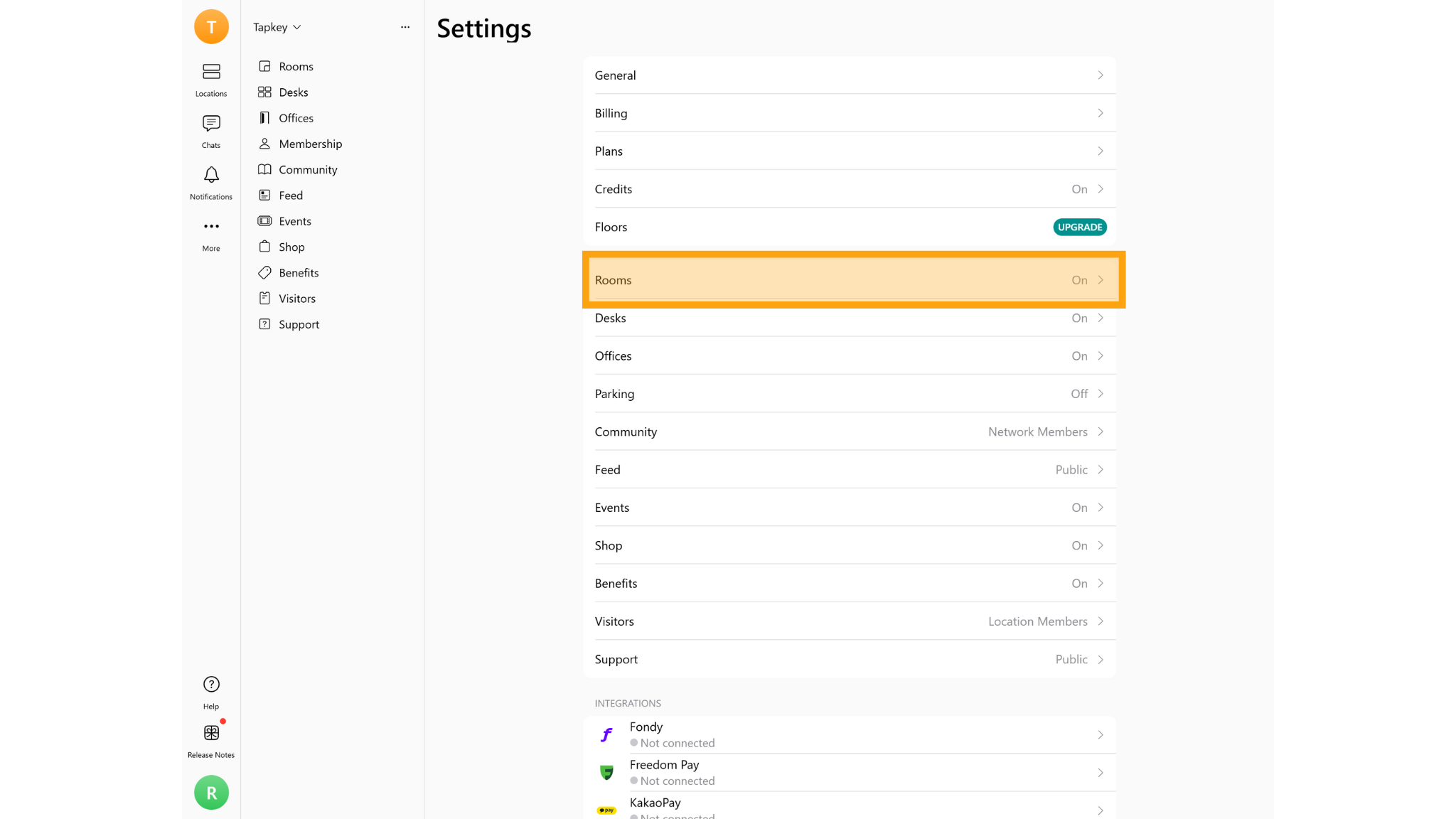
Task: Click the Membership person icon in sidebar
Action: (264, 144)
